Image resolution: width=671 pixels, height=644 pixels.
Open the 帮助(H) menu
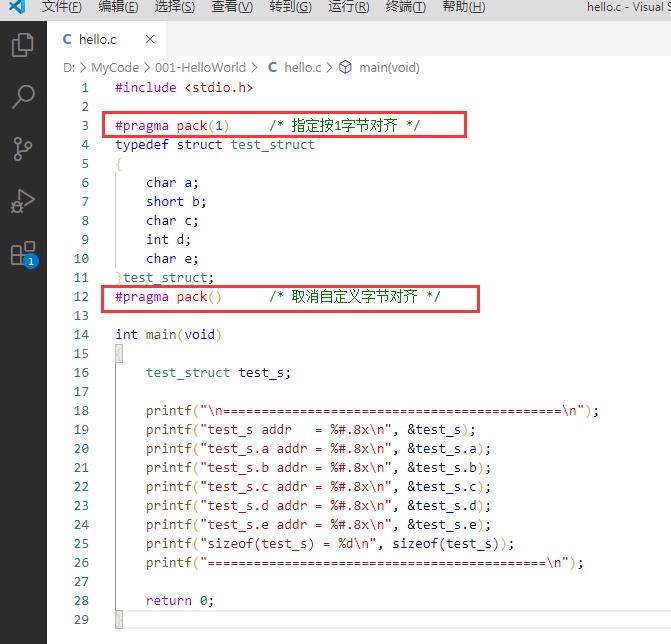coord(464,7)
